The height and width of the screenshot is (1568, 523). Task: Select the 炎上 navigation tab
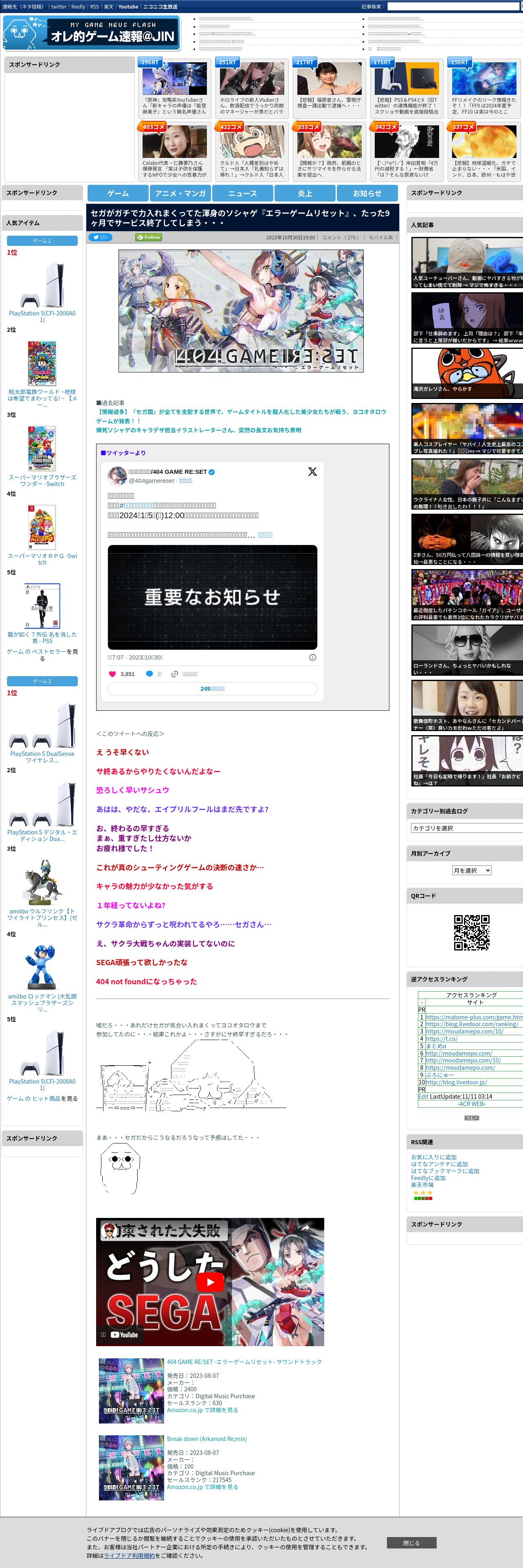(304, 194)
